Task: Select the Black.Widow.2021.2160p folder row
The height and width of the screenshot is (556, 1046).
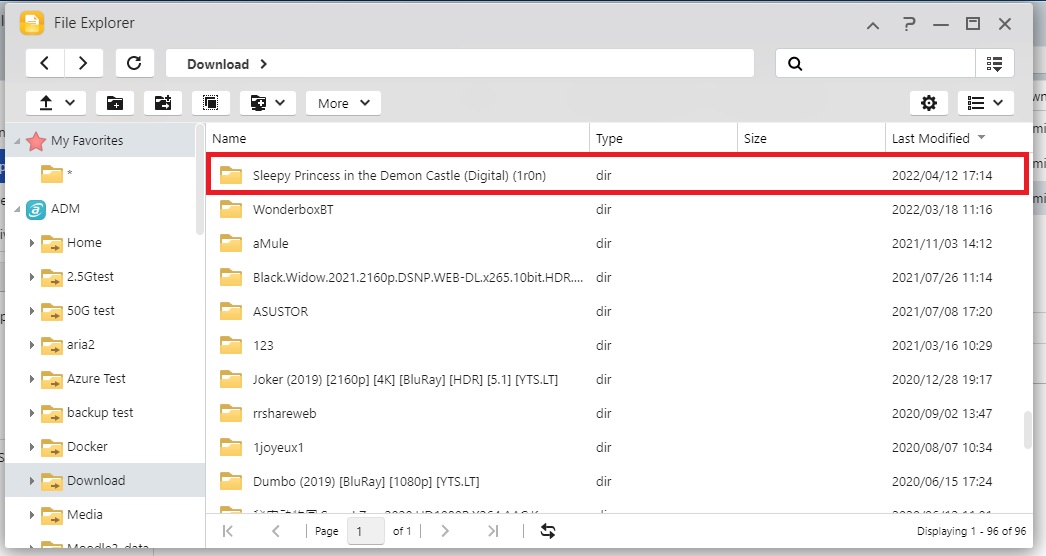Action: [x=616, y=278]
